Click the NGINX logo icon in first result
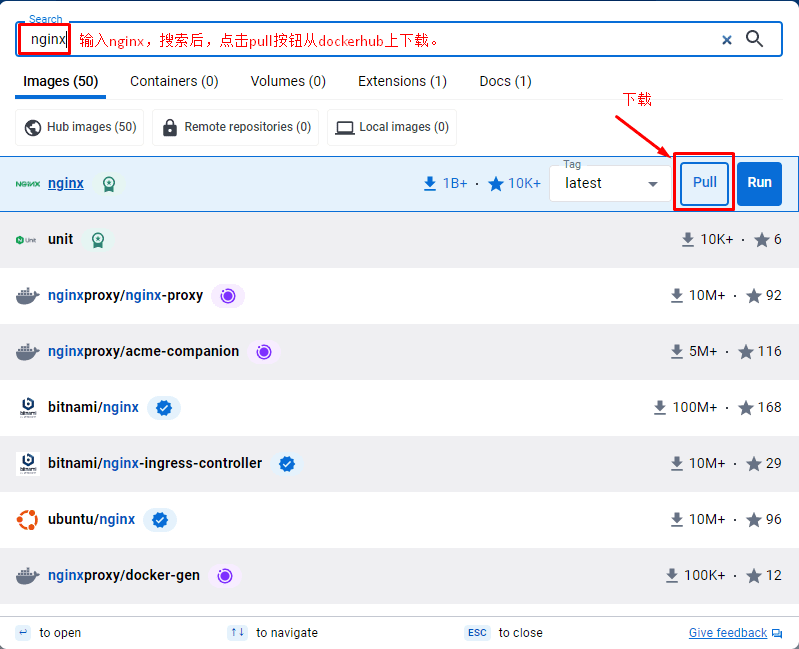 [x=28, y=184]
